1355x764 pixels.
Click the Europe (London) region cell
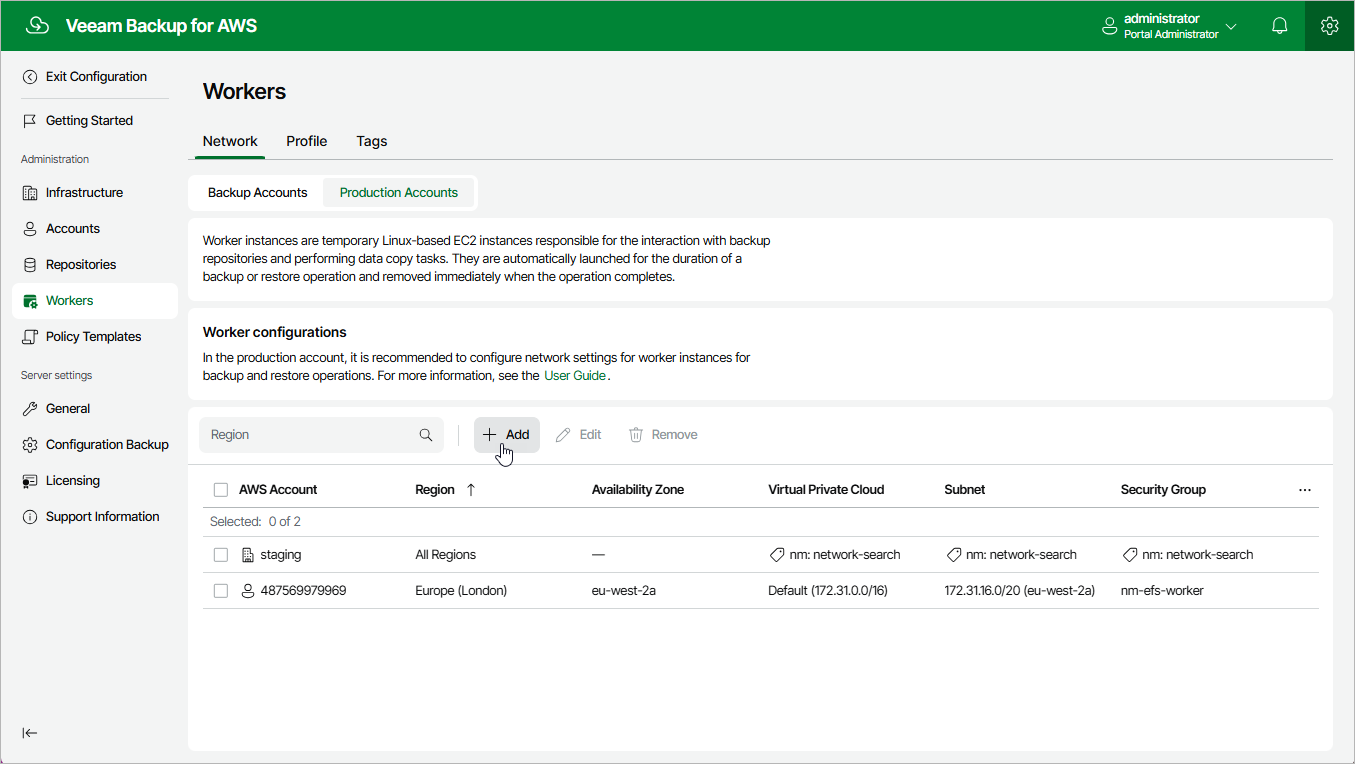click(x=461, y=591)
